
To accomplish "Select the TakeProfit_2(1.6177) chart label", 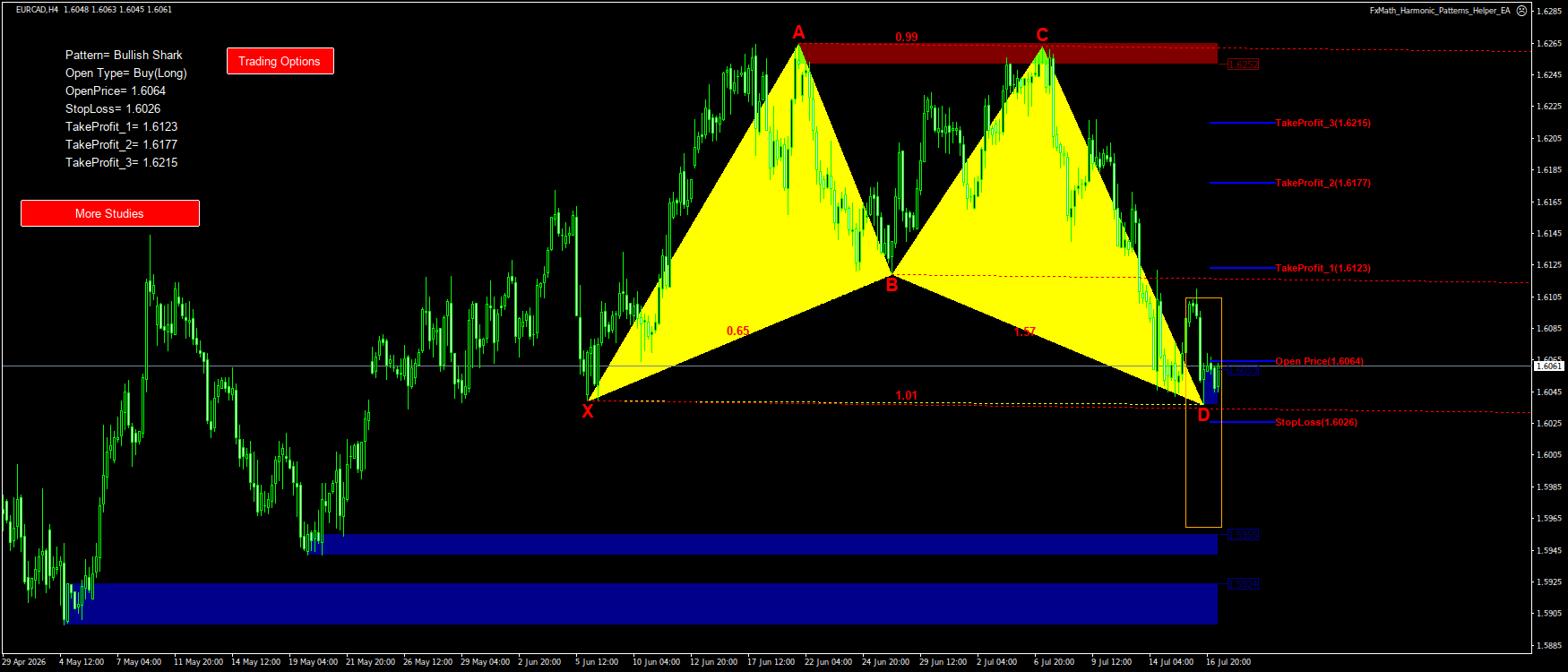I will (1322, 183).
